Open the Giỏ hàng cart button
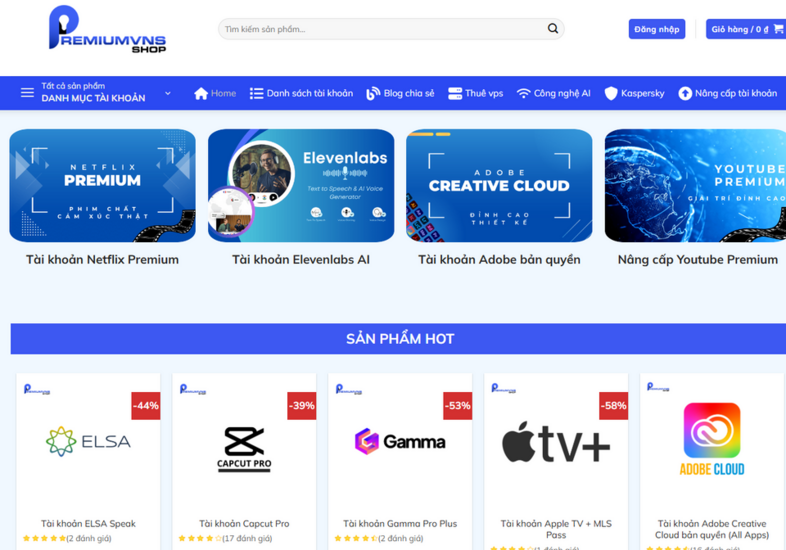Image resolution: width=786 pixels, height=550 pixels. [x=746, y=29]
